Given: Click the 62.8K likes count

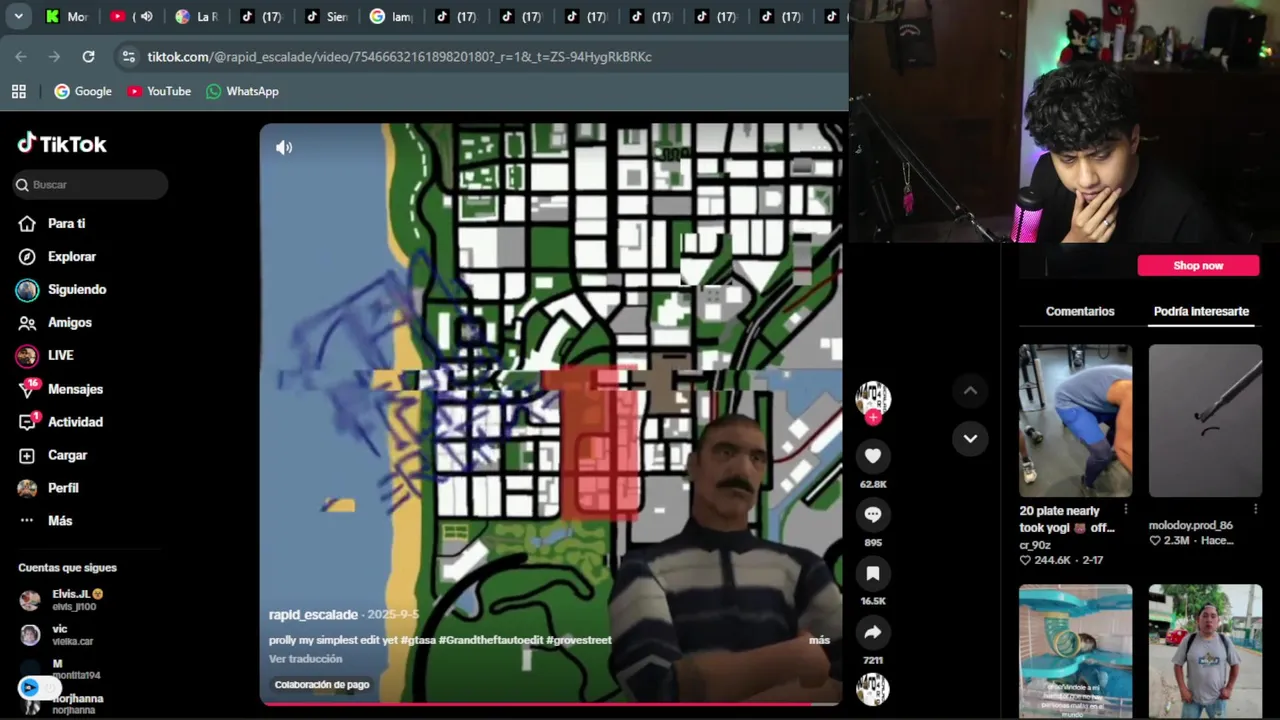Looking at the screenshot, I should point(873,484).
